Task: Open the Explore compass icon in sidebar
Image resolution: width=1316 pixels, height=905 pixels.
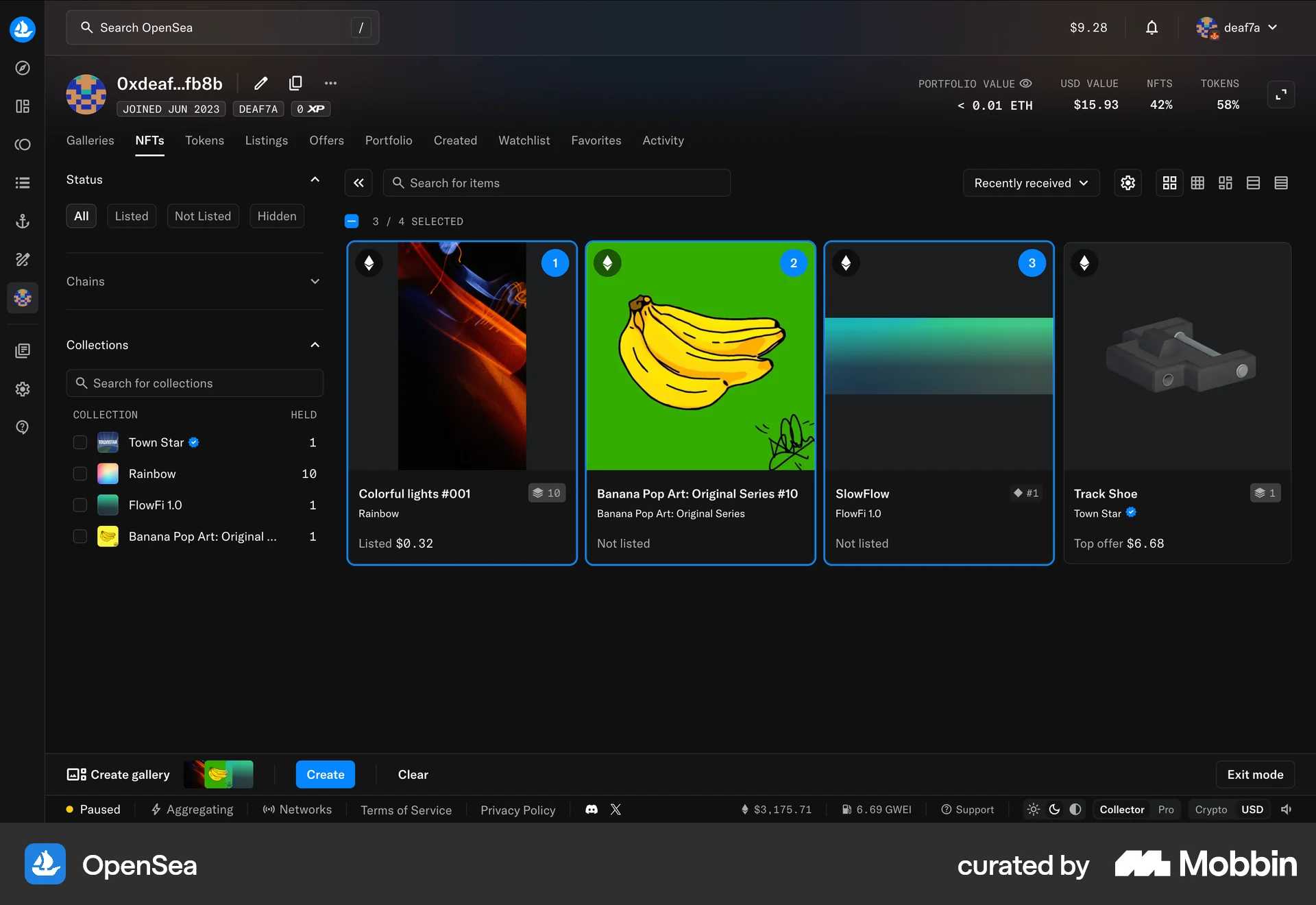Action: (x=23, y=68)
